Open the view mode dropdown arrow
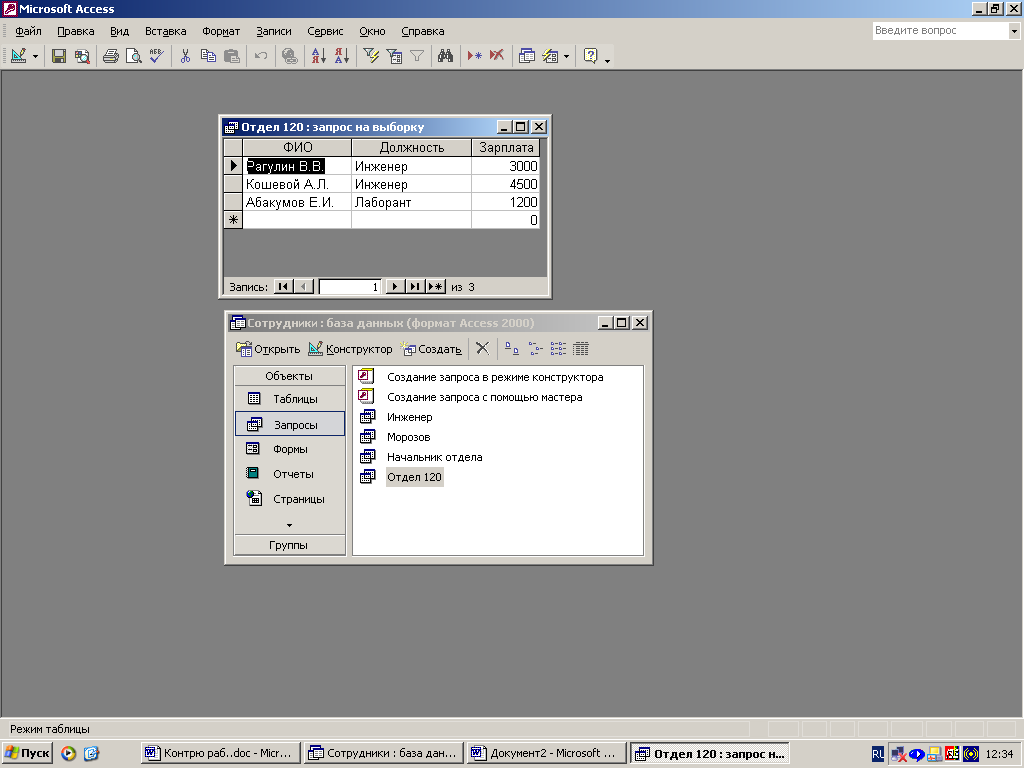This screenshot has height=768, width=1024. click(35, 57)
